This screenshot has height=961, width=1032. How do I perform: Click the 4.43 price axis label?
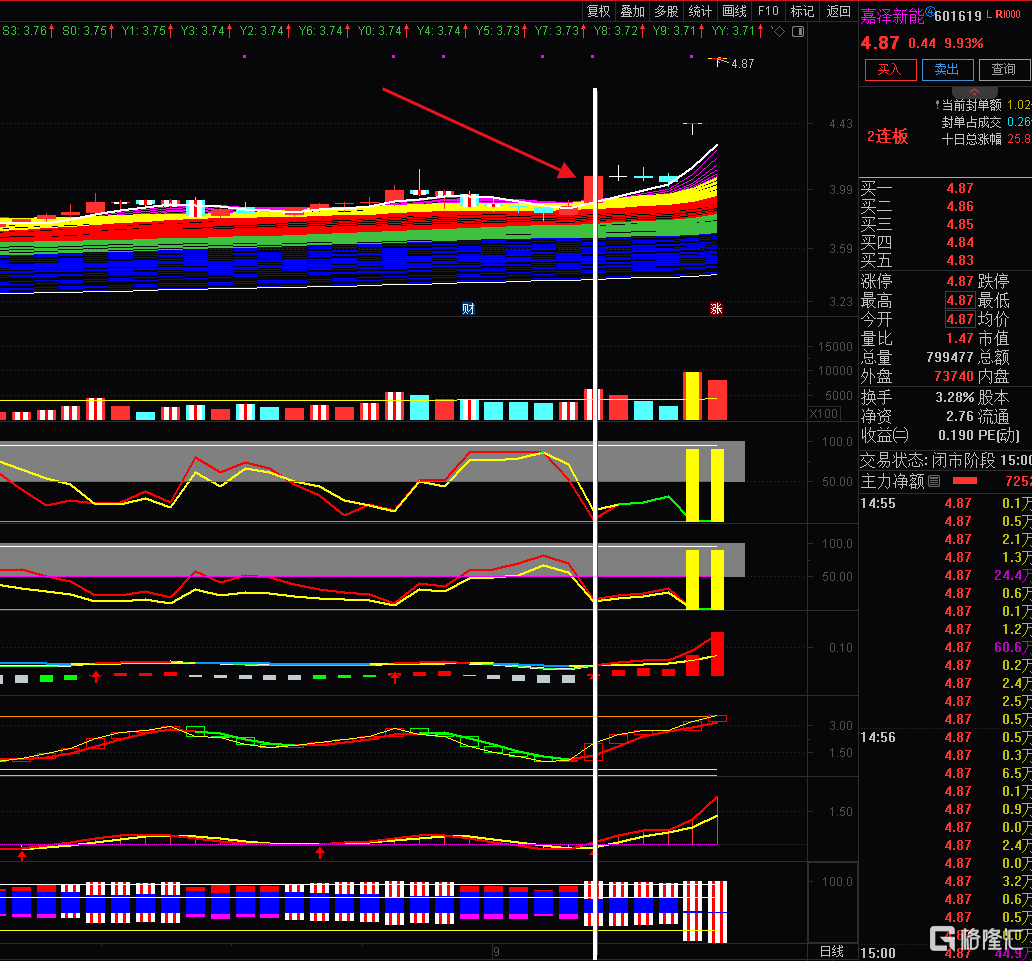(840, 124)
